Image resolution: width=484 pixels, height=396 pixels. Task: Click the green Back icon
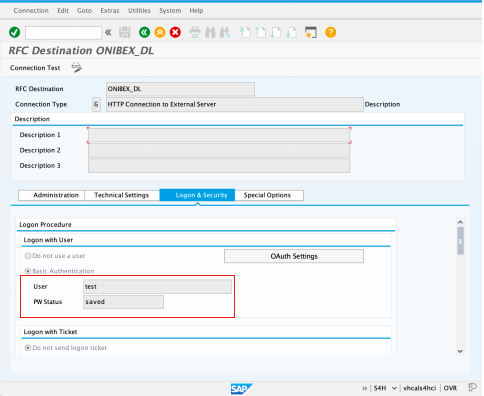tap(144, 32)
